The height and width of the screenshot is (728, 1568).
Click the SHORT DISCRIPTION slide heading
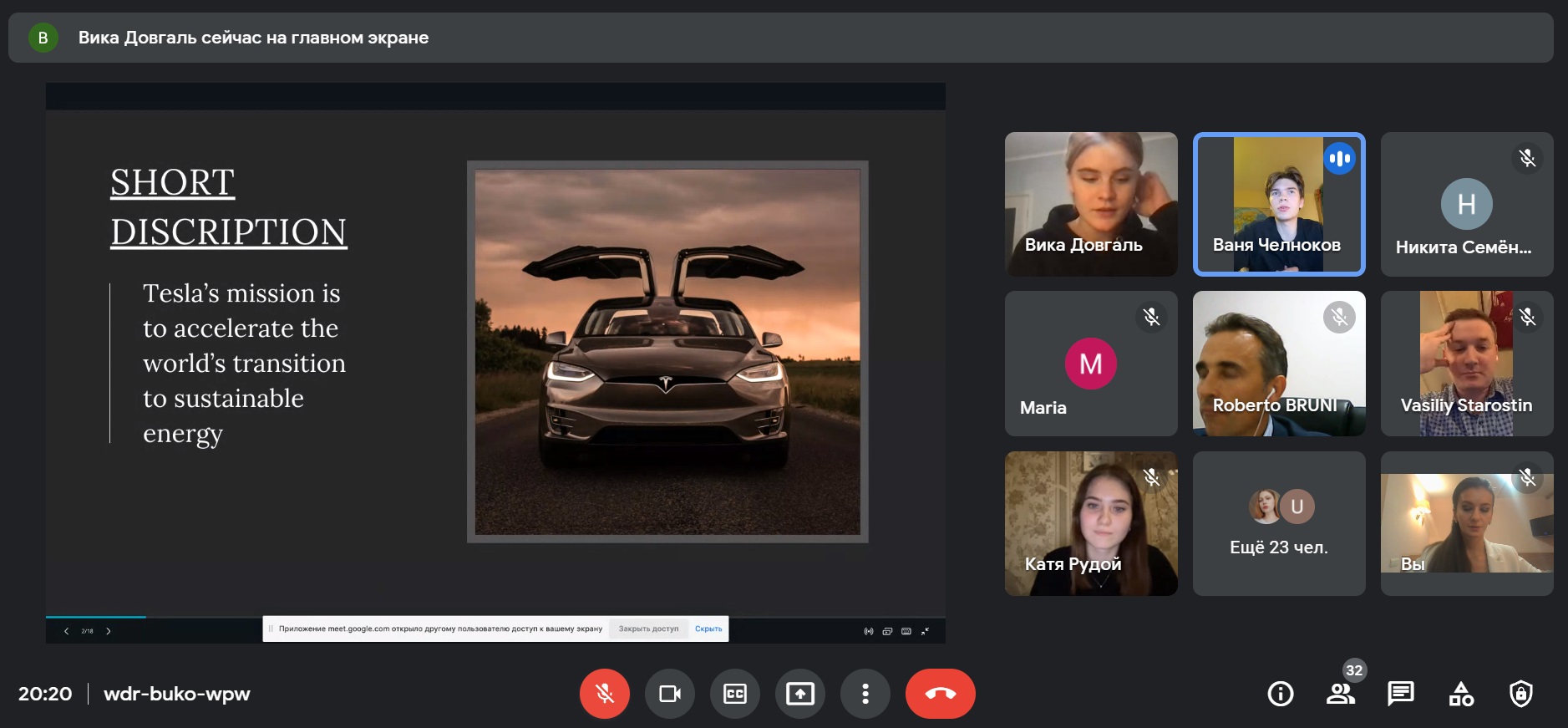pyautogui.click(x=229, y=207)
